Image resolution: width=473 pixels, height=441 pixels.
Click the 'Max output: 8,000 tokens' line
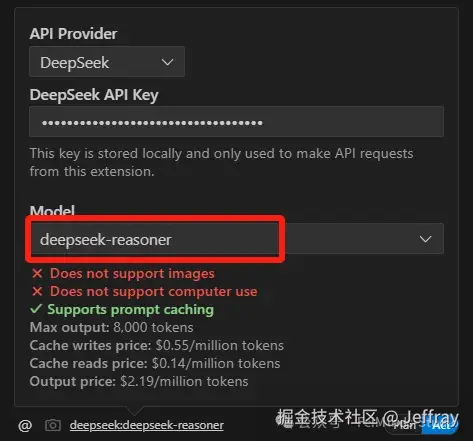click(111, 327)
